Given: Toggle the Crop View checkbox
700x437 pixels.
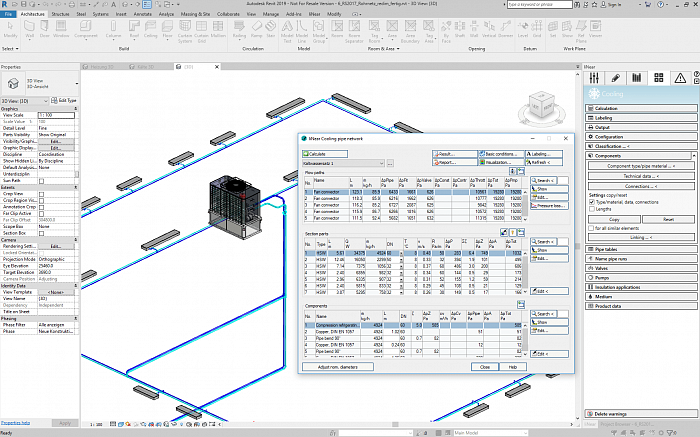Looking at the screenshot, I should [x=42, y=194].
